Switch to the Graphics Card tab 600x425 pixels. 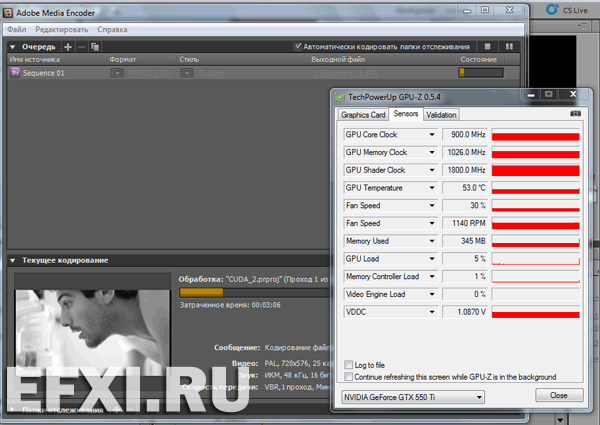pos(363,115)
